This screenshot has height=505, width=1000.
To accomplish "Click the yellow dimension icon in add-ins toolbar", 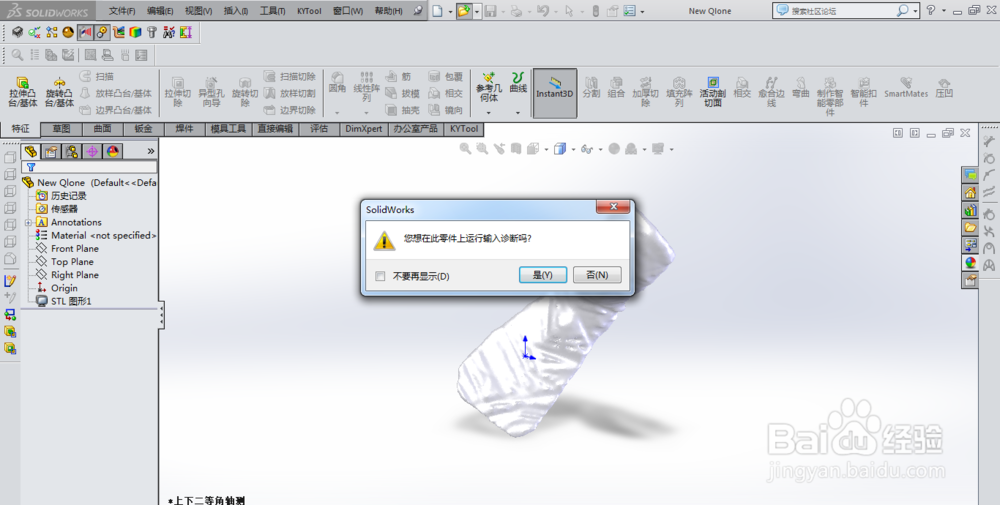I will [x=185, y=32].
